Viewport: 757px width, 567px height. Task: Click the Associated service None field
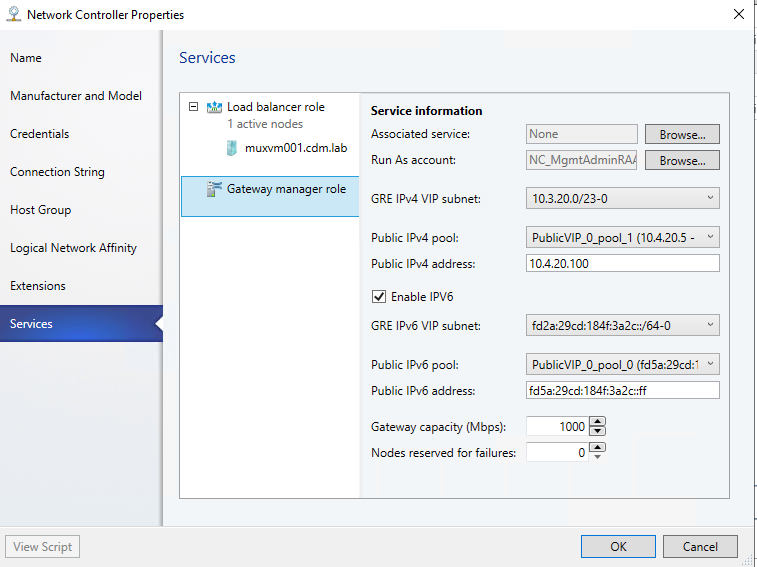[x=581, y=134]
